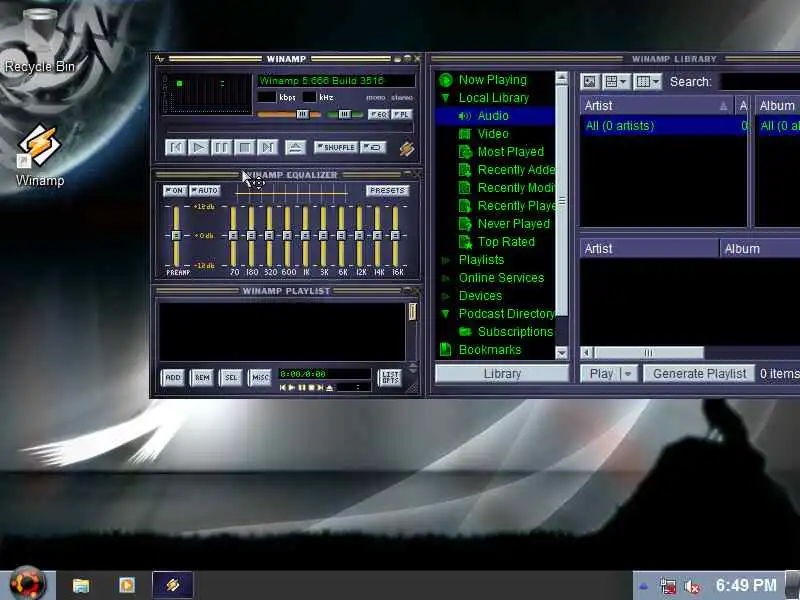Open the pane layout view dropdown
This screenshot has width=800, height=600.
(x=616, y=82)
